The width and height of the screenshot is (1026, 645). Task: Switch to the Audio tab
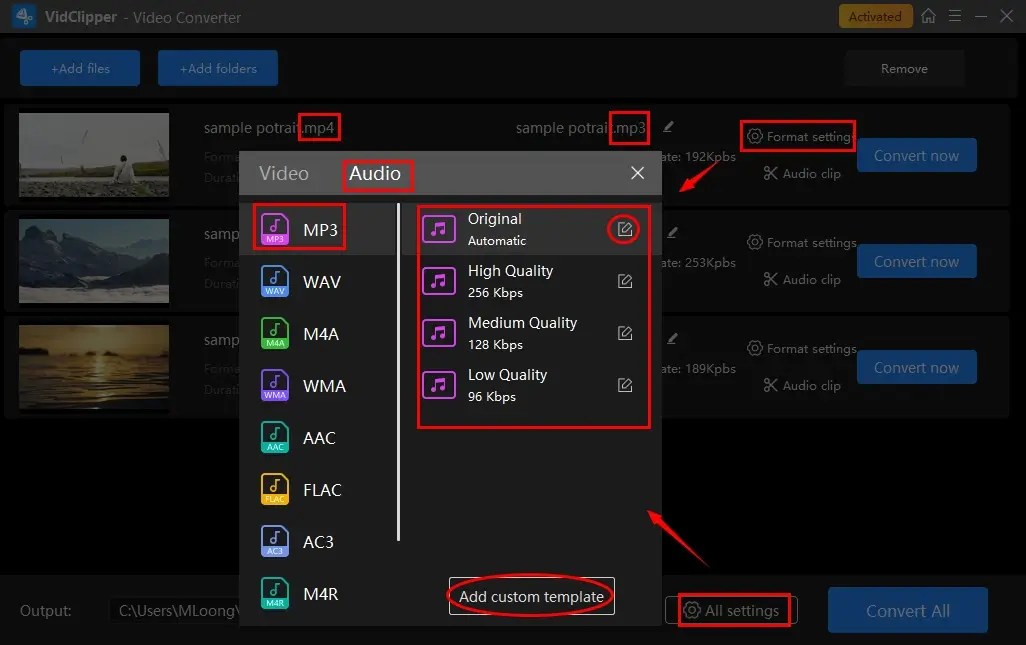tap(374, 173)
